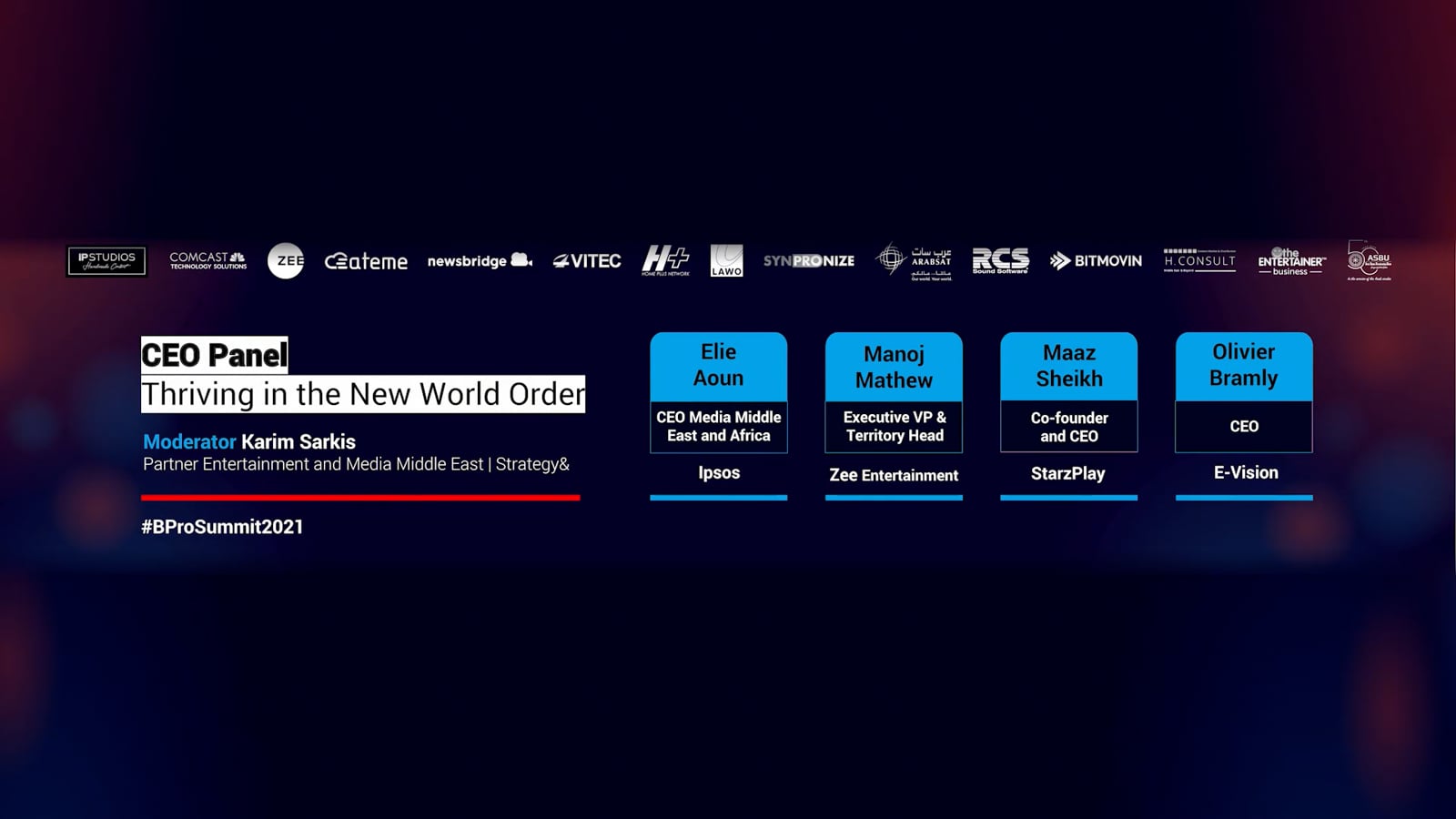Screen dimensions: 1456x819
Task: Click the Karim Sarkis name
Action: click(298, 441)
